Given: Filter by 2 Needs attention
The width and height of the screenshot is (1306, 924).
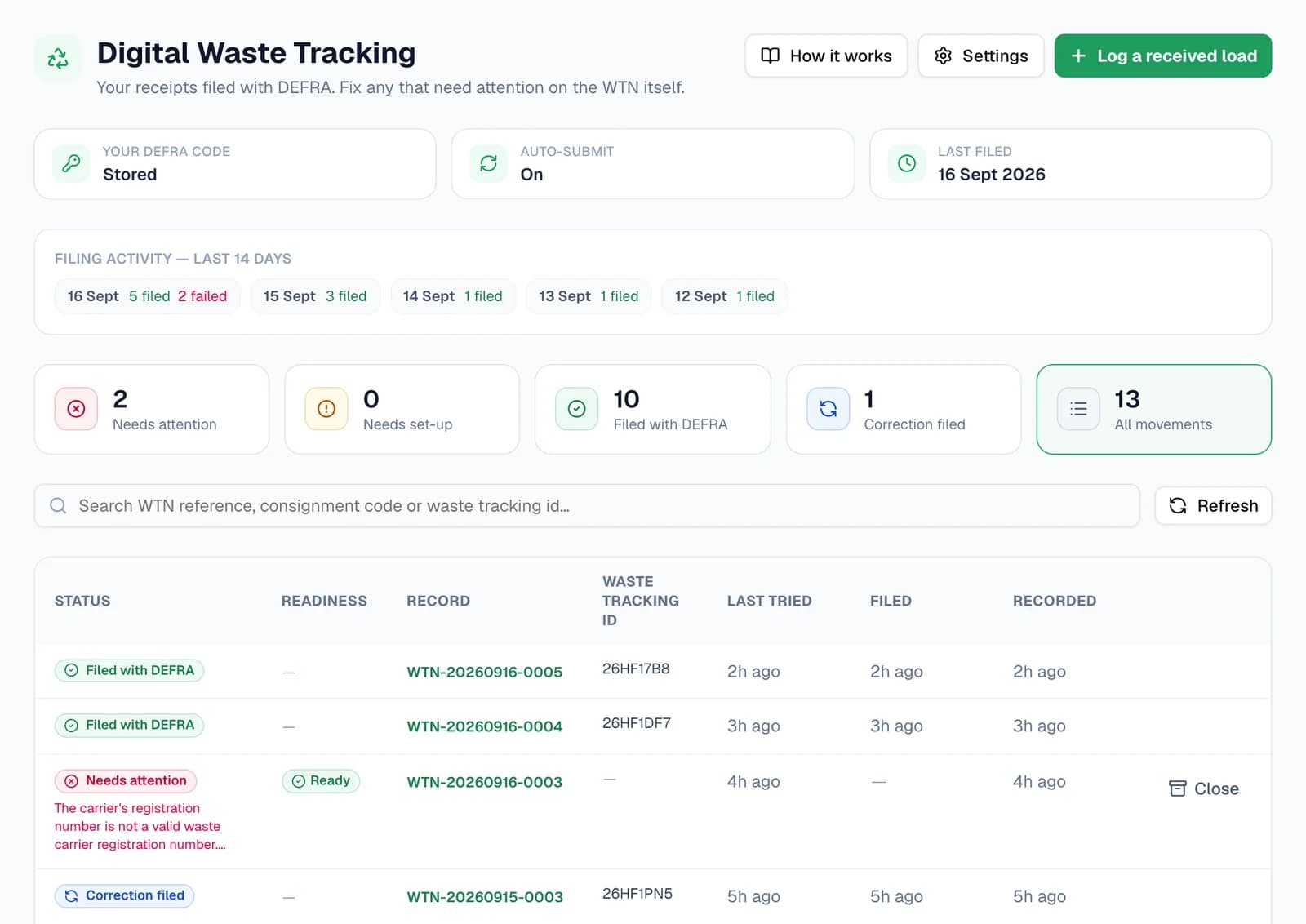Looking at the screenshot, I should pos(152,409).
